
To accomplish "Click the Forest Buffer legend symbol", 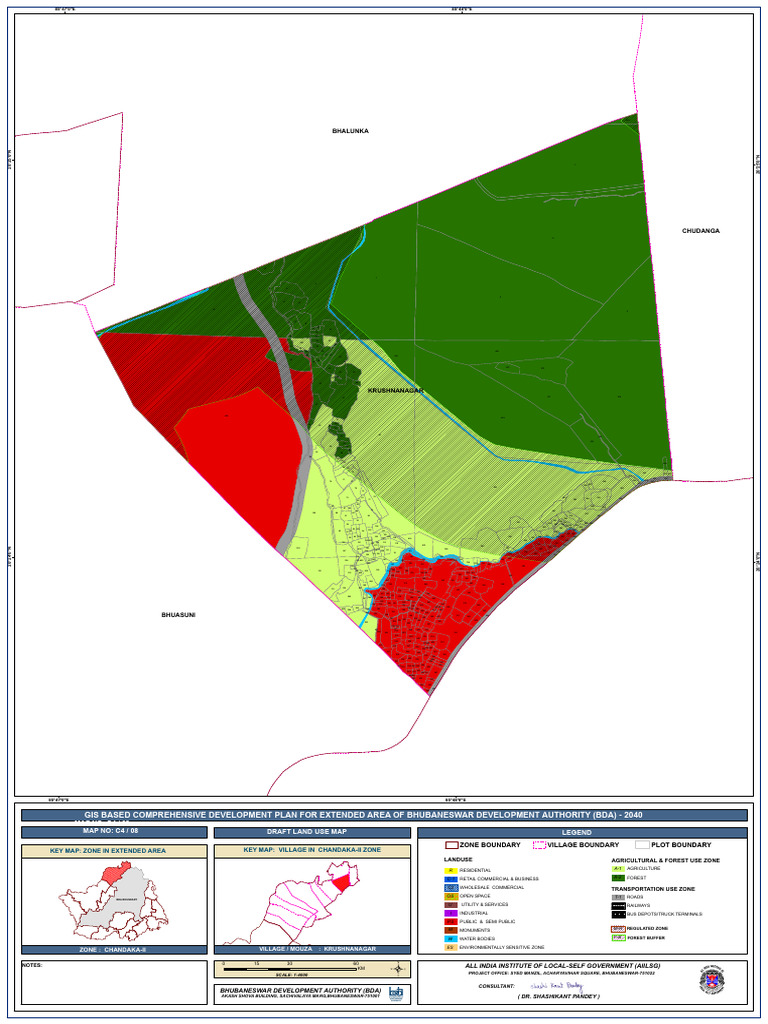I will (618, 939).
